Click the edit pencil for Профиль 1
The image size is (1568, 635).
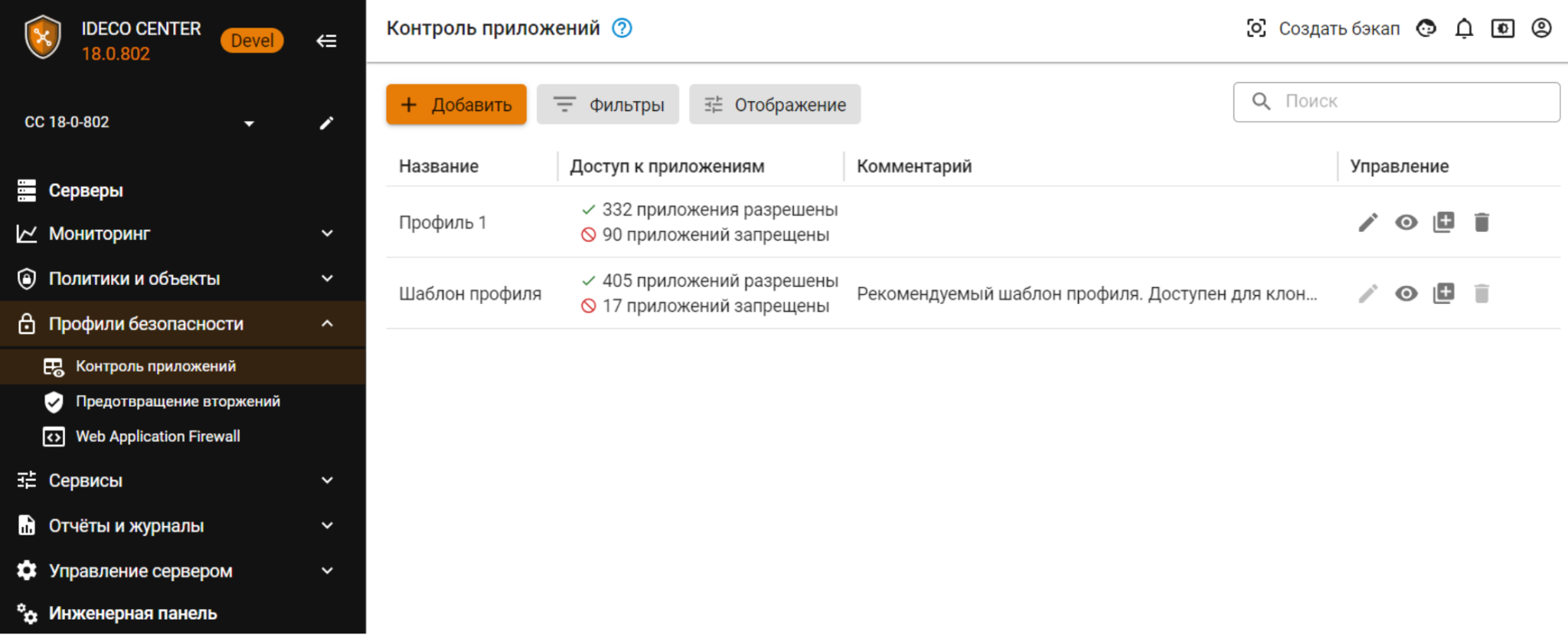pos(1367,222)
